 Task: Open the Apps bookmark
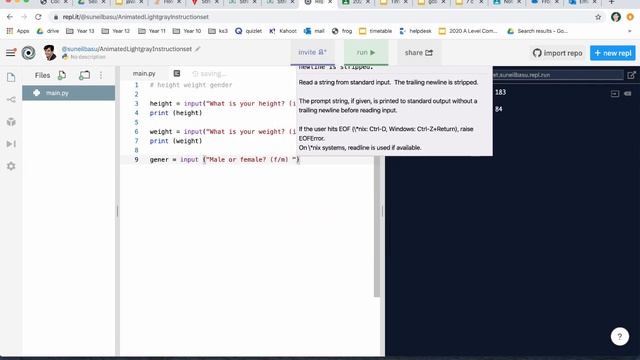pos(18,31)
